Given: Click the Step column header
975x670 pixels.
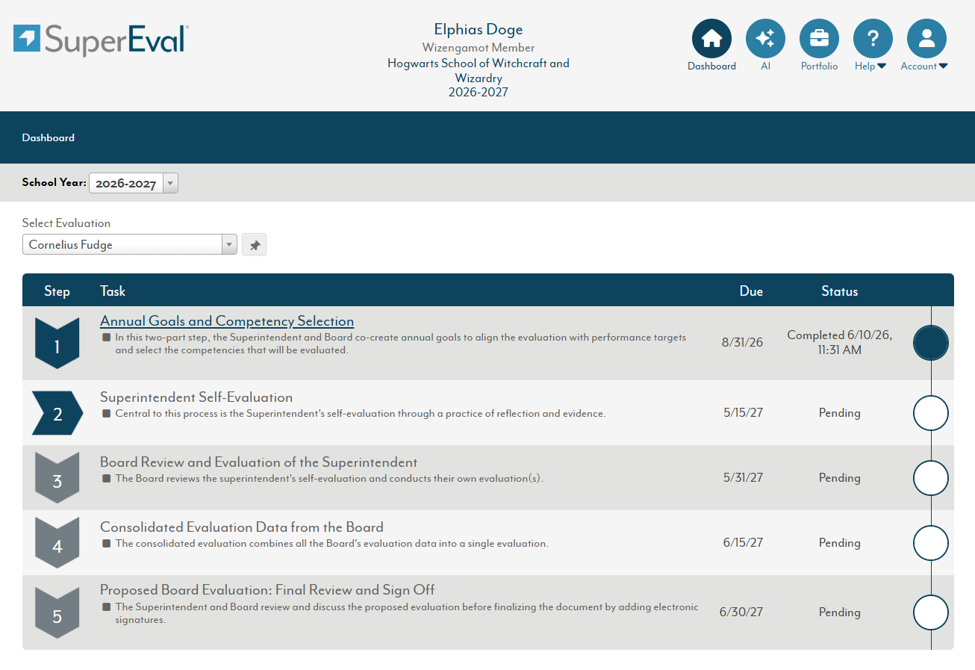Looking at the screenshot, I should tap(57, 291).
